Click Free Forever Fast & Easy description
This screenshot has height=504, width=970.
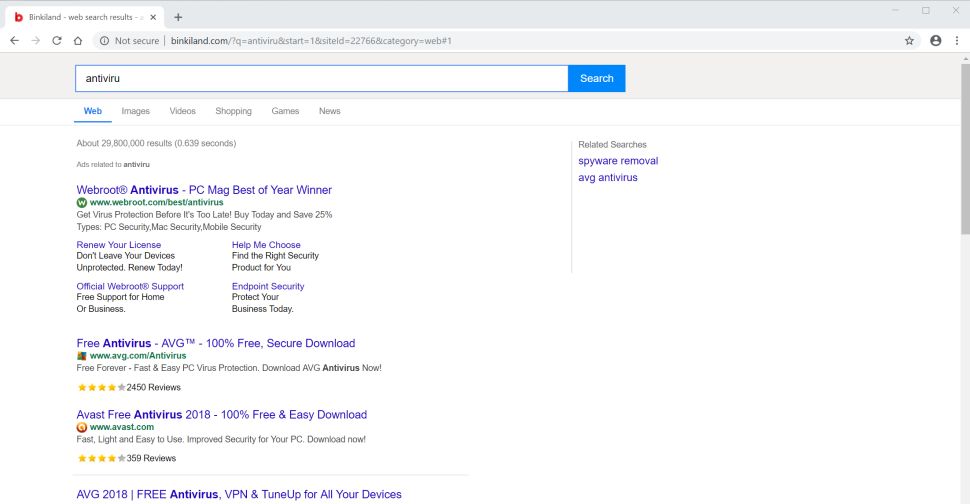point(229,368)
